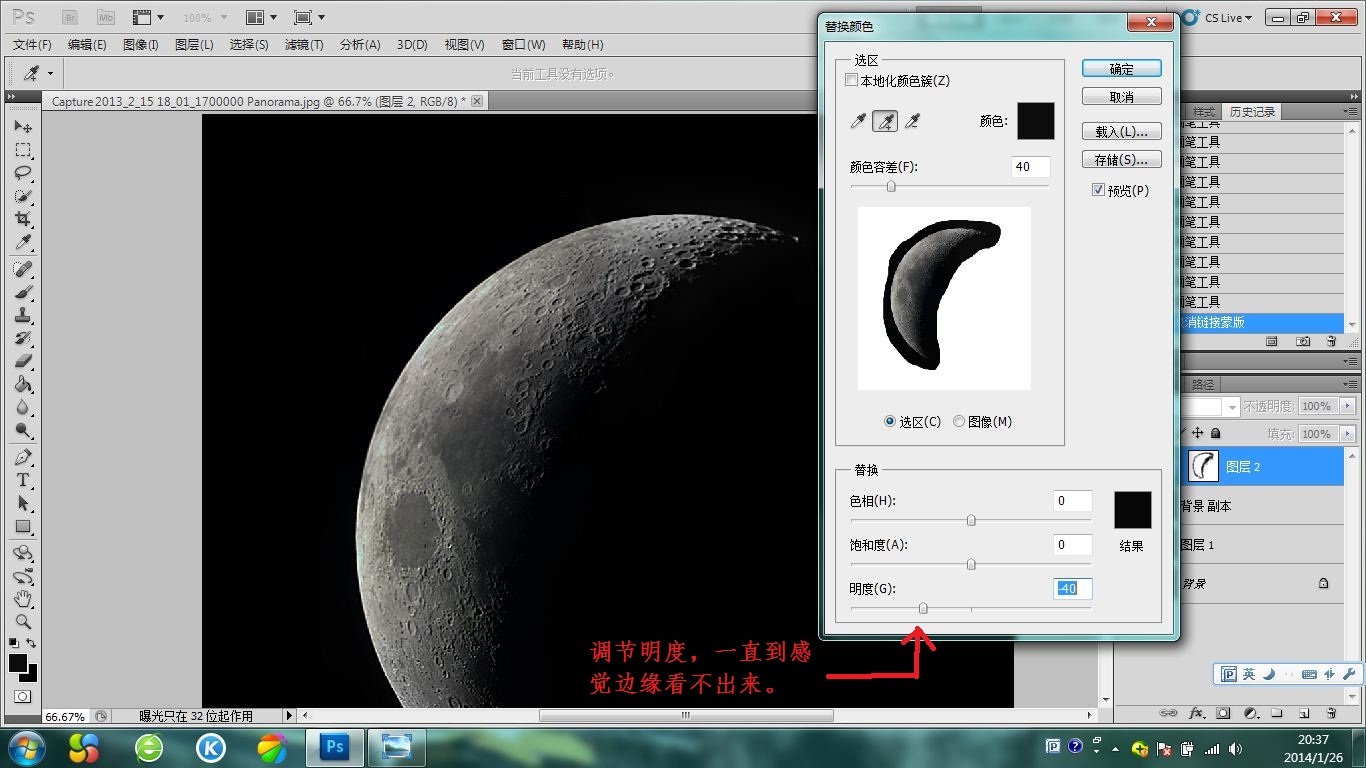Select the Crop tool
Viewport: 1366px width, 768px height.
point(23,219)
